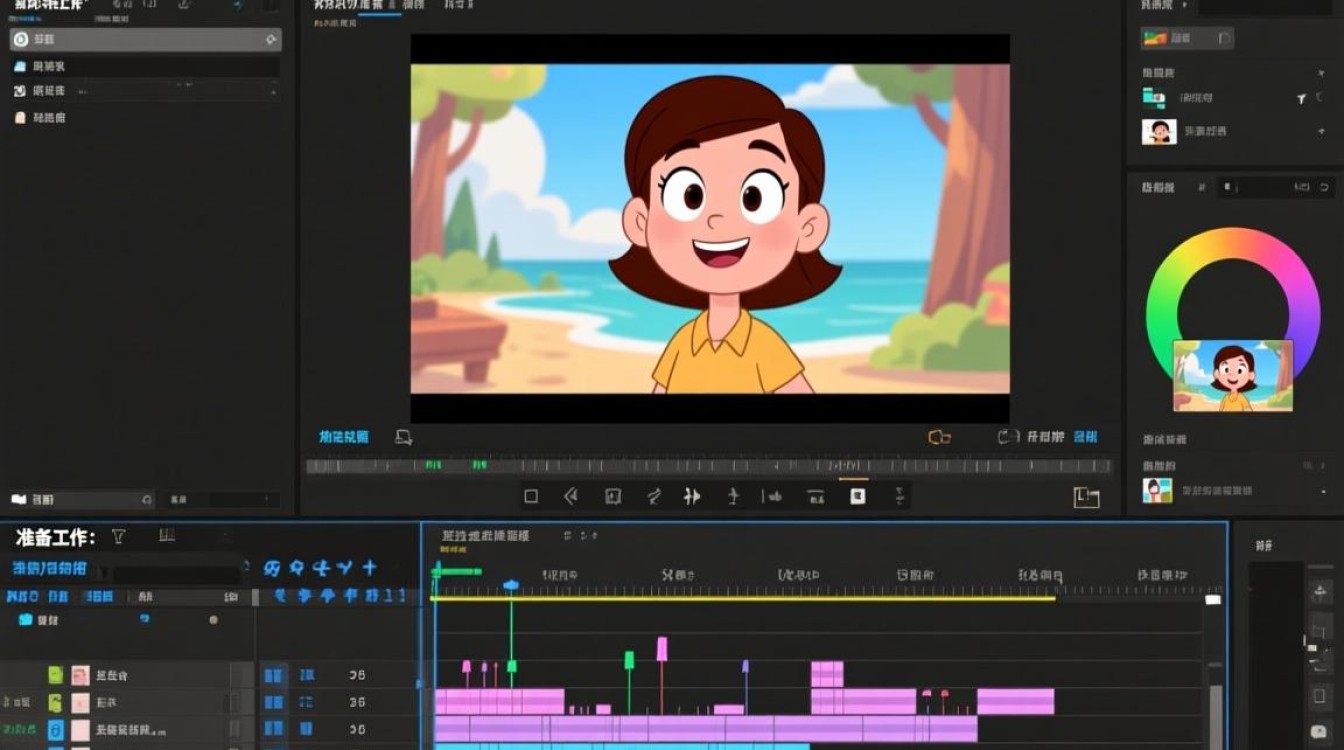The image size is (1344, 750).
Task: Click the white end handle of yellow bar
Action: pos(1213,600)
